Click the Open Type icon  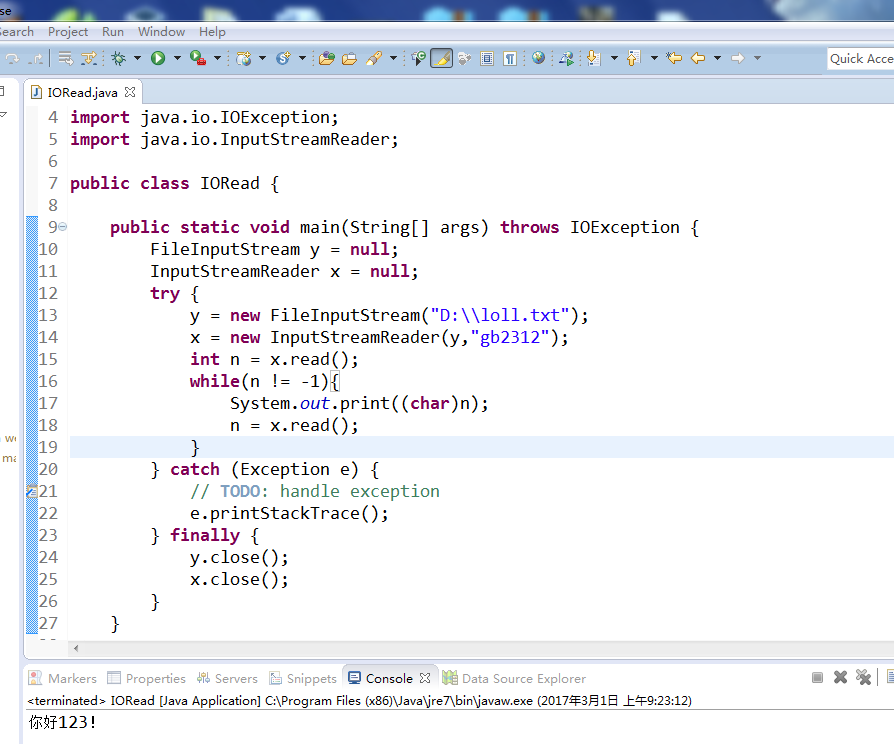(x=327, y=58)
